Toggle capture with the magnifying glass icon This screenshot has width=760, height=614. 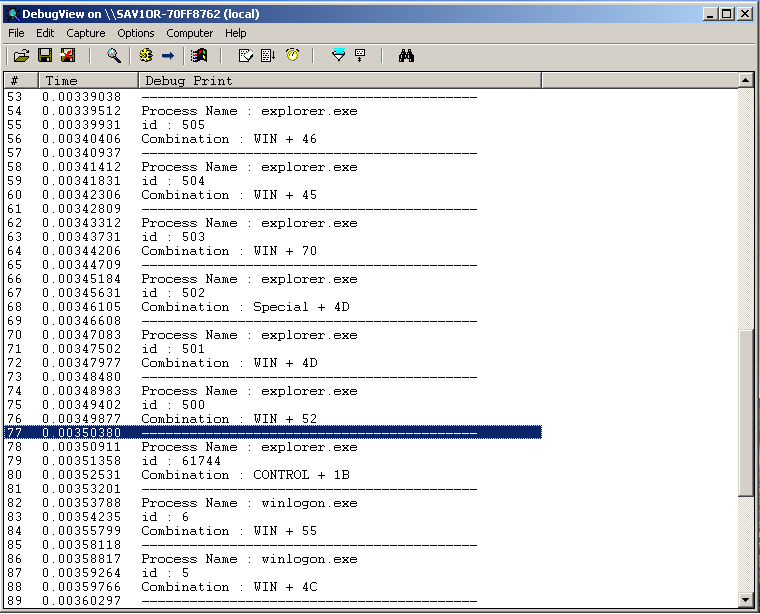tap(114, 56)
